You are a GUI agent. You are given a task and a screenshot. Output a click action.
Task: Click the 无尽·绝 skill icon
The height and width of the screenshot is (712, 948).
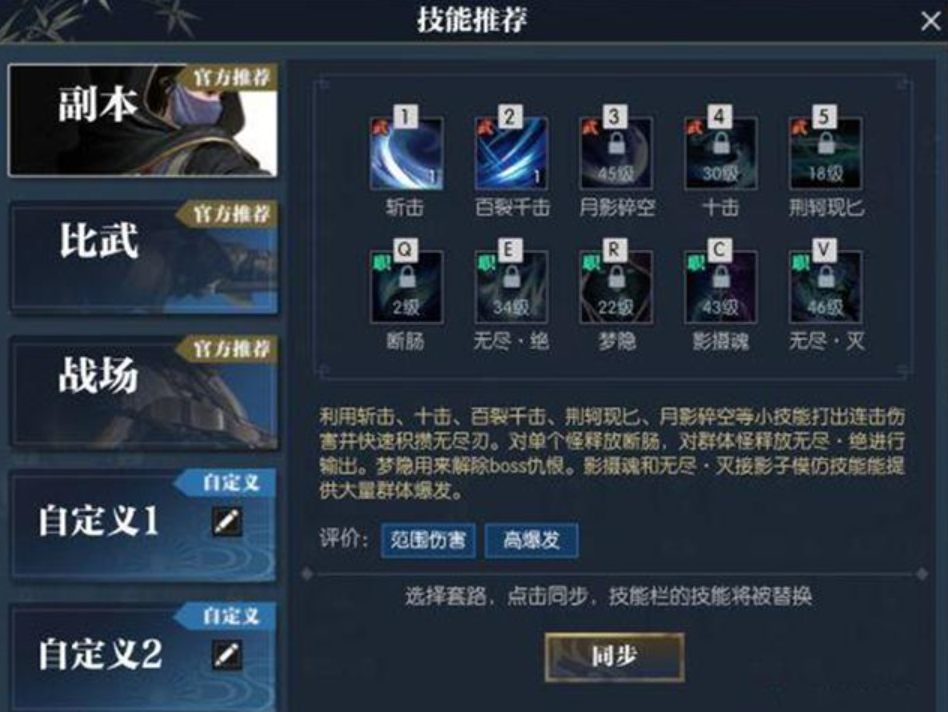pos(511,287)
